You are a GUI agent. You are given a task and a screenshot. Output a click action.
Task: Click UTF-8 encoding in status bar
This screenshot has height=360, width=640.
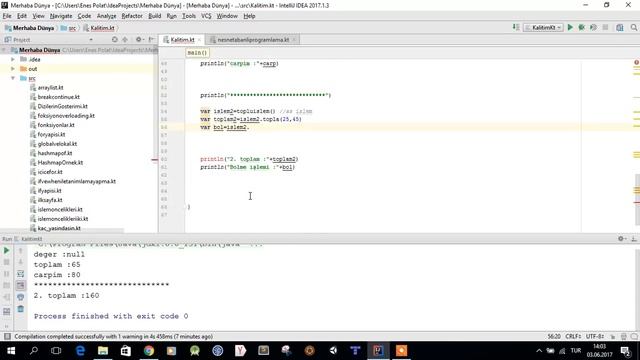(x=595, y=336)
